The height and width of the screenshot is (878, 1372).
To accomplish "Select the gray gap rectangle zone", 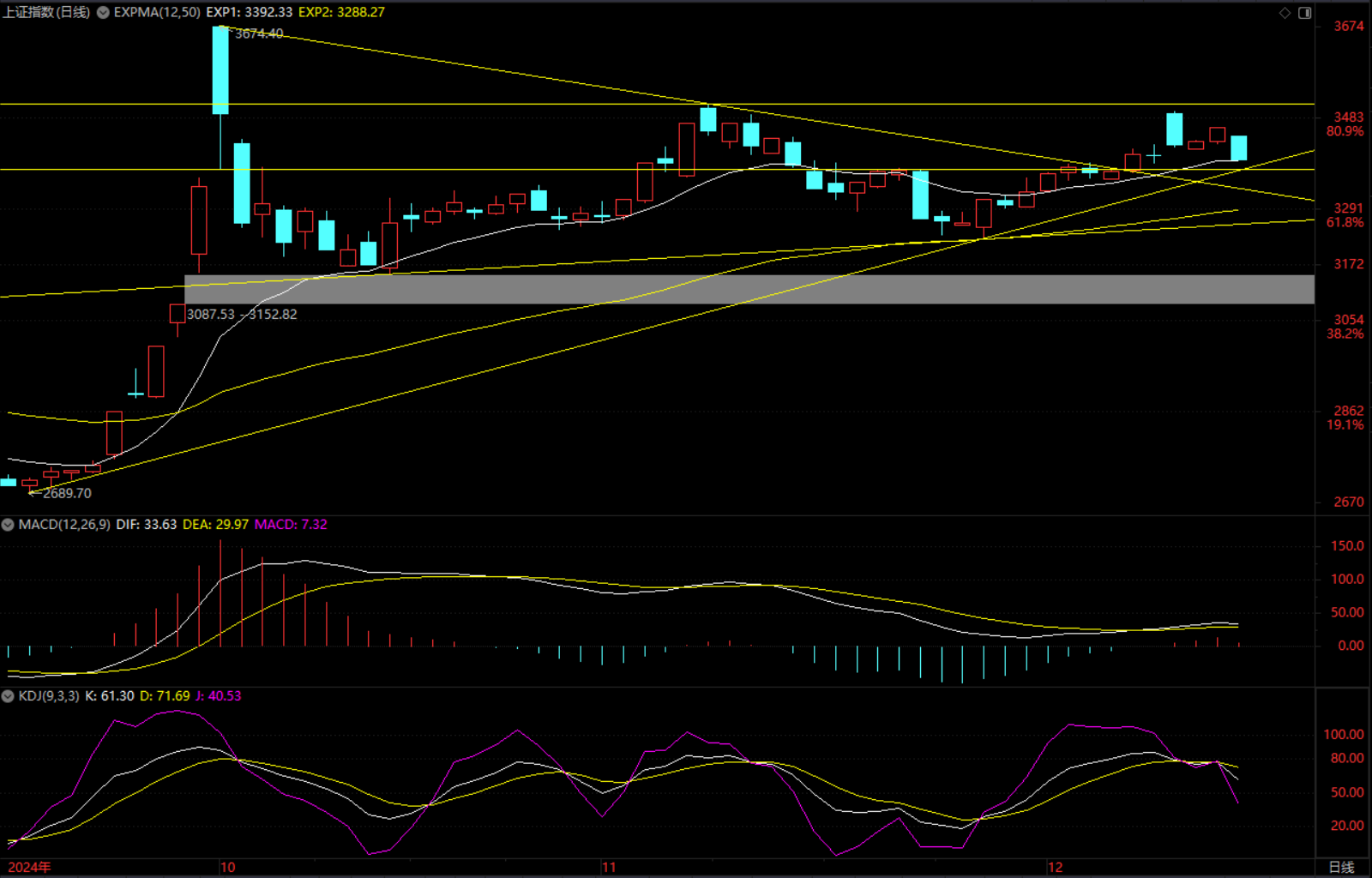I will (x=749, y=290).
